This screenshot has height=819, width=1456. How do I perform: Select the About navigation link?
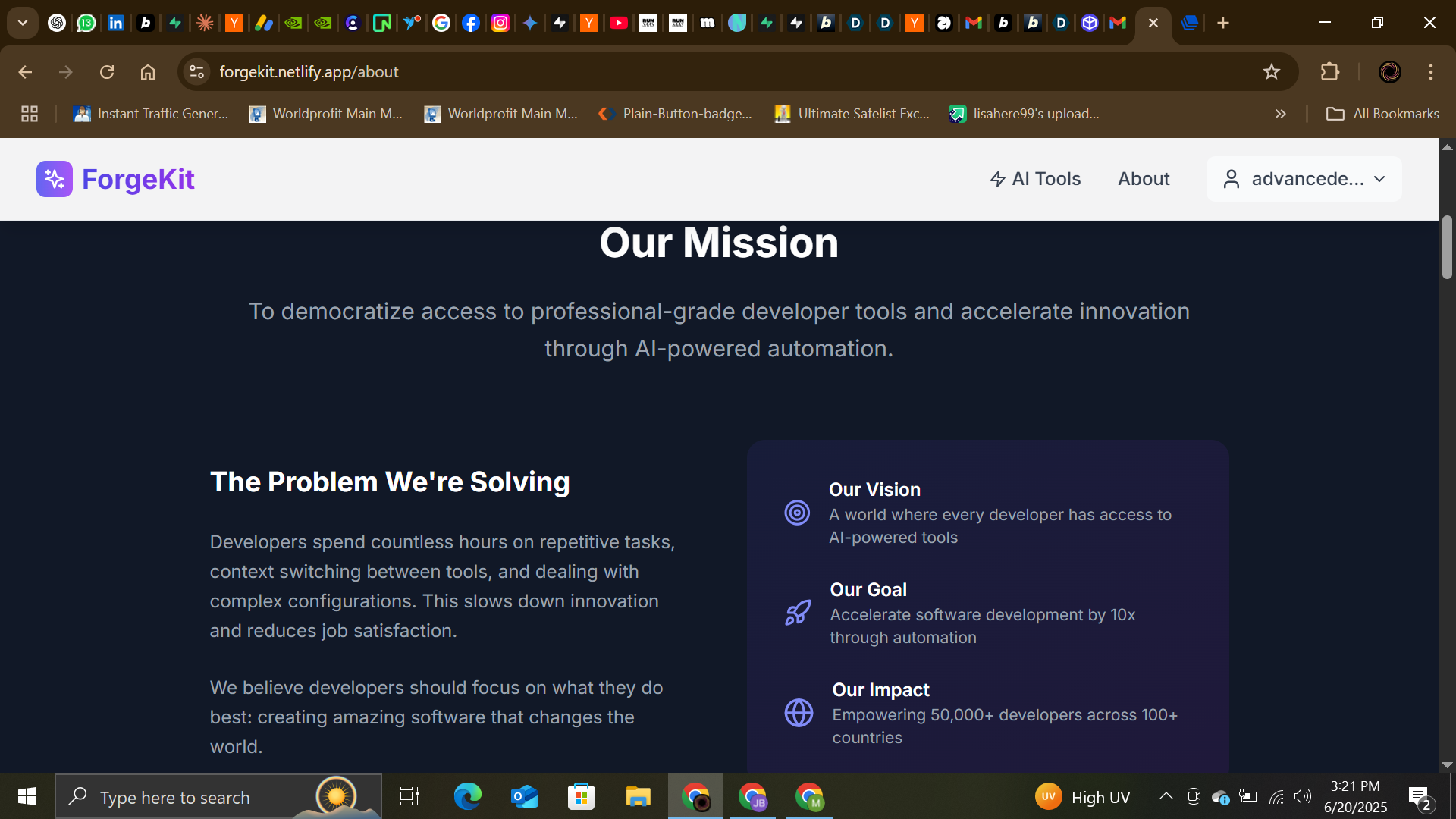1144,179
